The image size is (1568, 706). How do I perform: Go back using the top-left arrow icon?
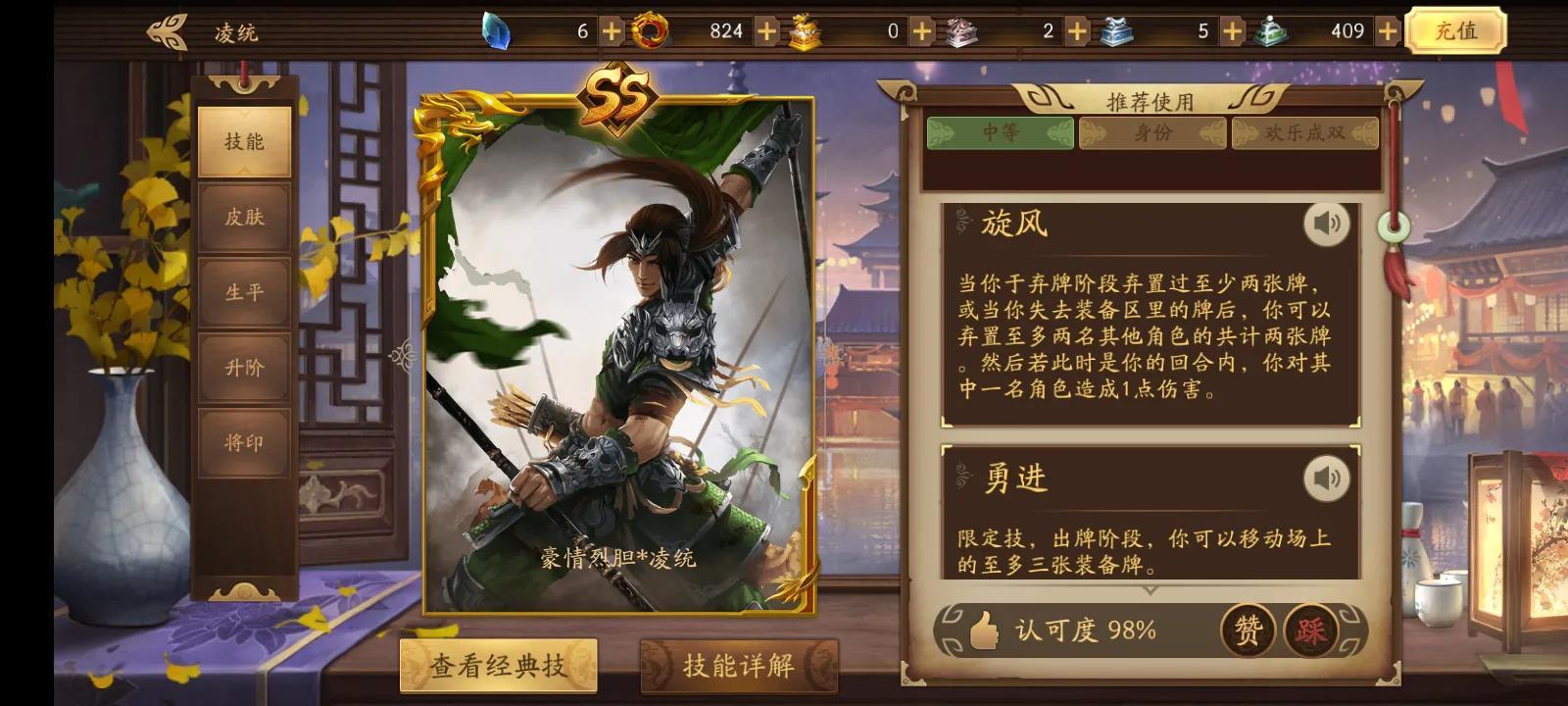(168, 31)
